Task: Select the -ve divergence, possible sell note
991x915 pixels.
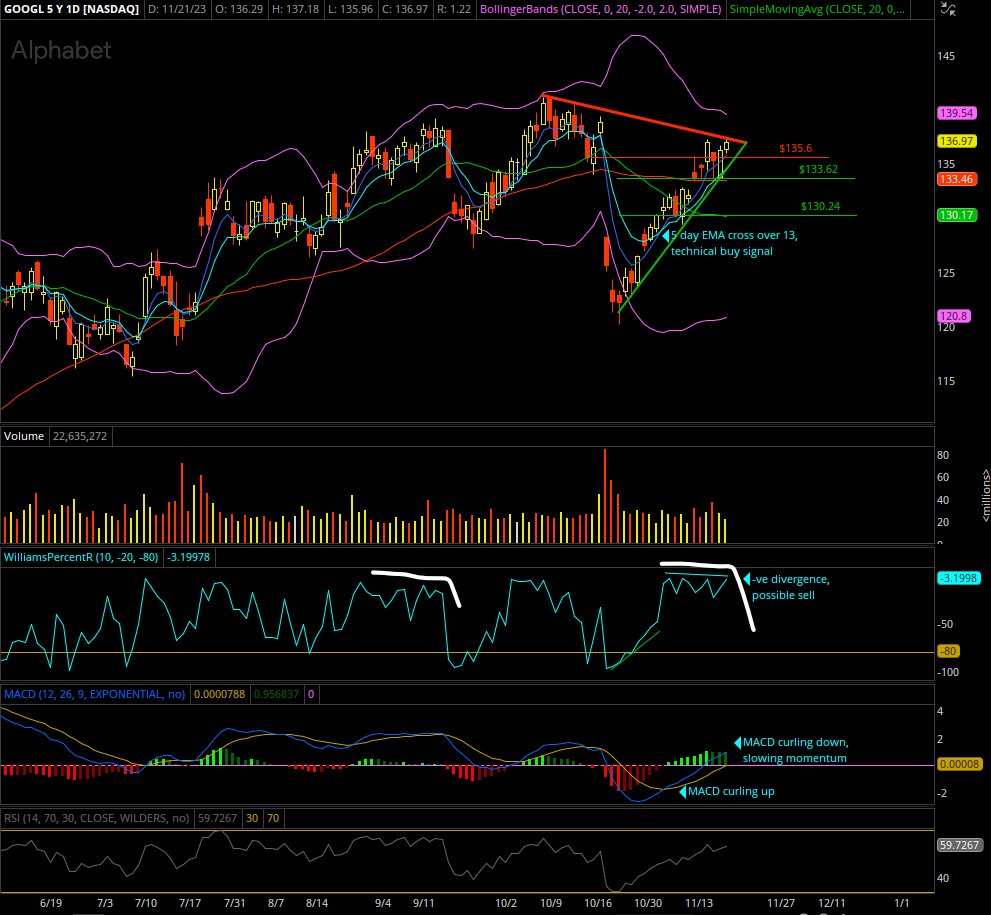Action: click(787, 587)
